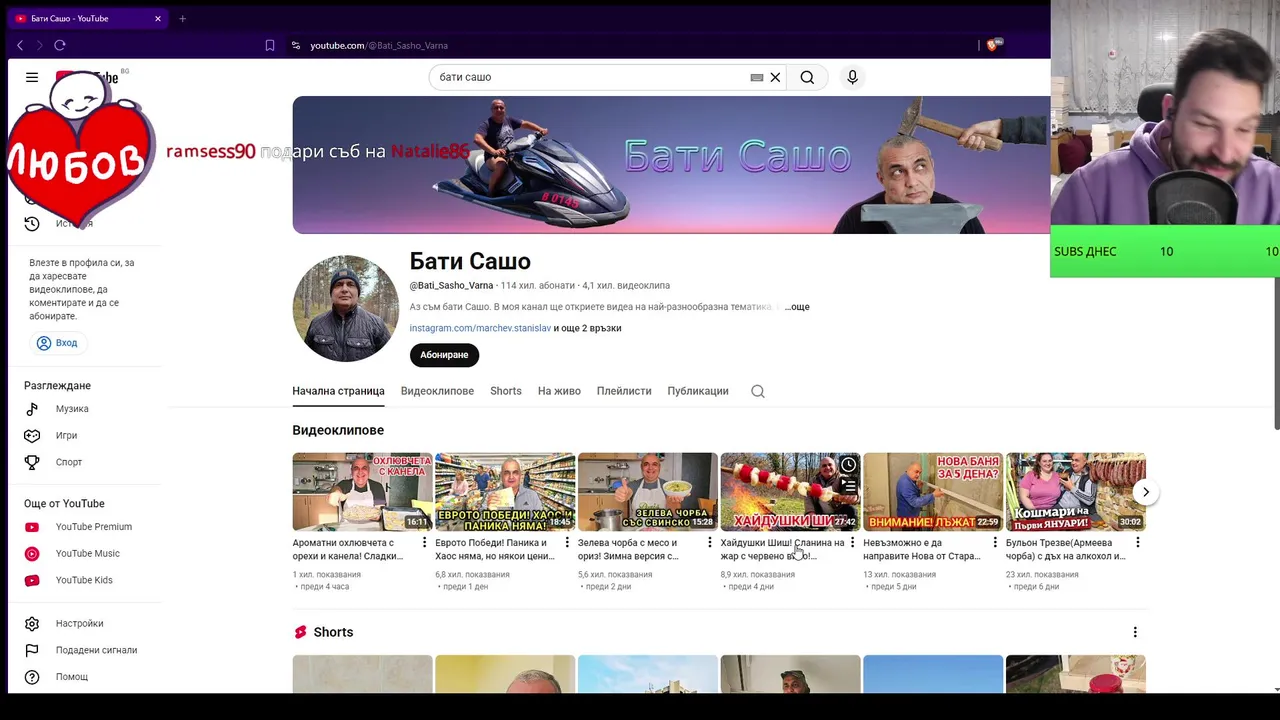1280x720 pixels.
Task: Click the @Bati_Sasho_Varna channel handle
Action: (451, 285)
